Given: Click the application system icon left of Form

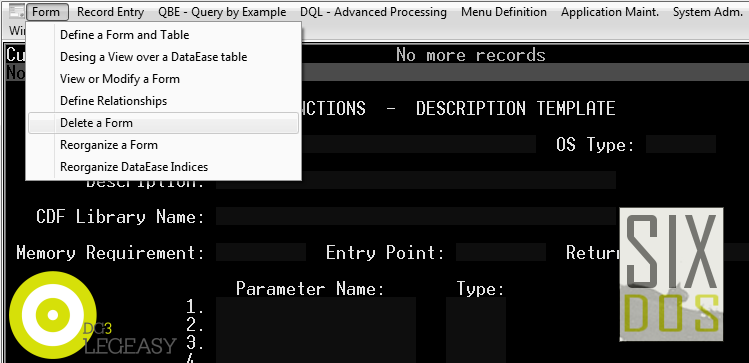Looking at the screenshot, I should (x=16, y=12).
